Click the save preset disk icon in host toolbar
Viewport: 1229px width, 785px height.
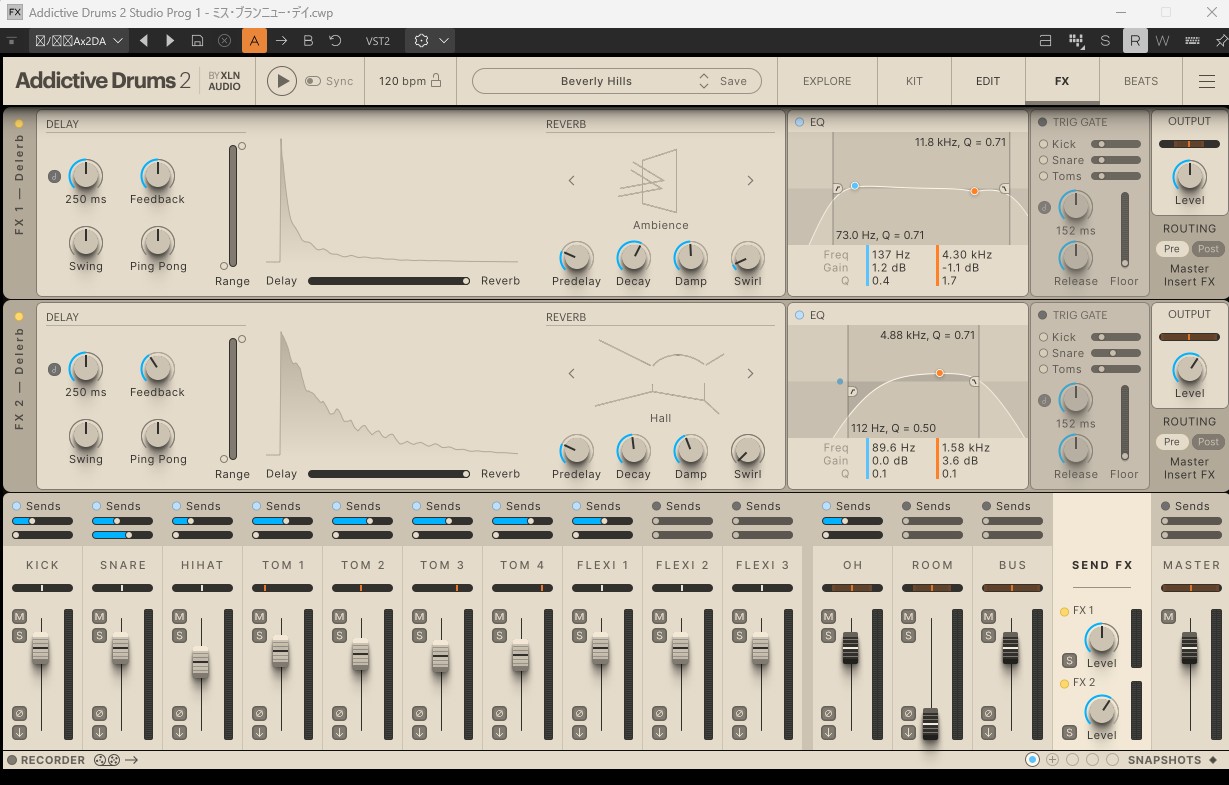pyautogui.click(x=198, y=41)
